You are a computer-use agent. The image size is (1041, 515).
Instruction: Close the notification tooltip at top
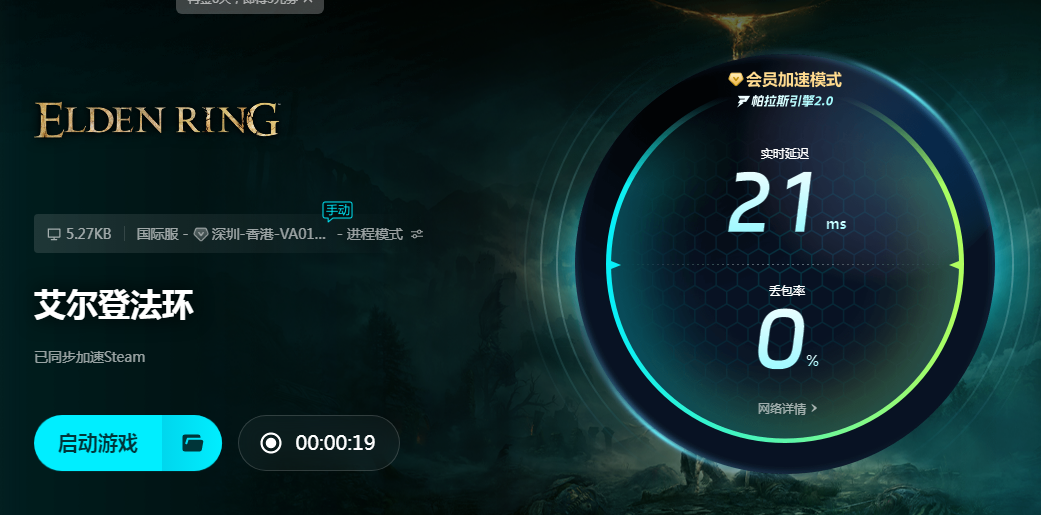[308, 2]
